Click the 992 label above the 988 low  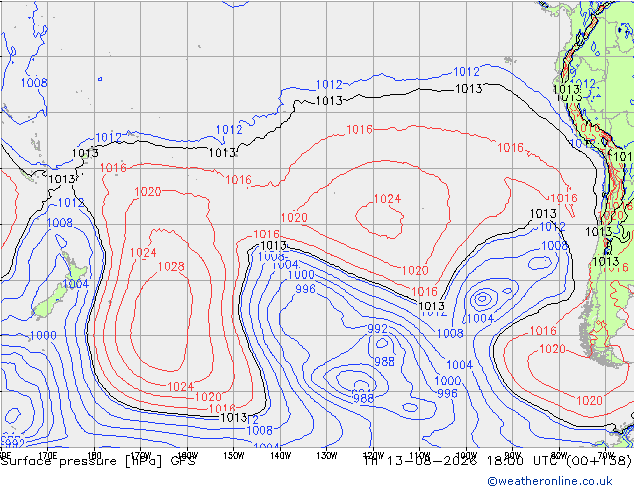[x=377, y=329]
